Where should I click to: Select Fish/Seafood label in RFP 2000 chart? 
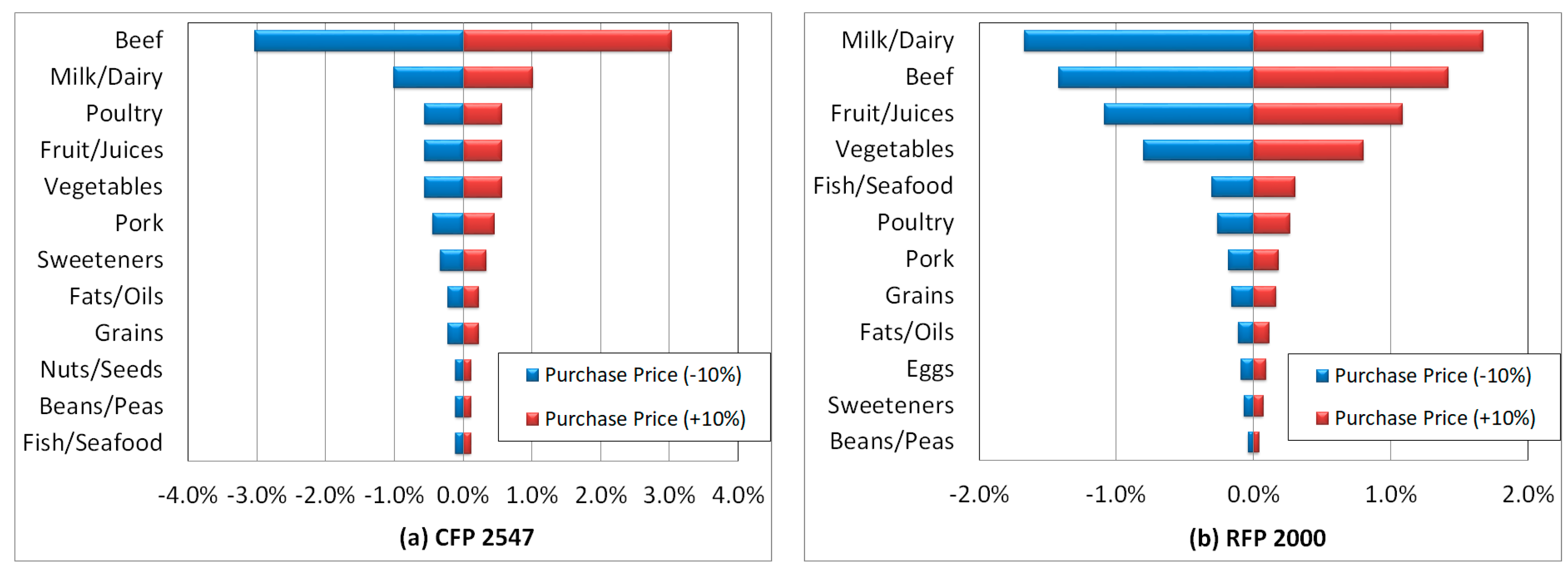click(x=883, y=186)
